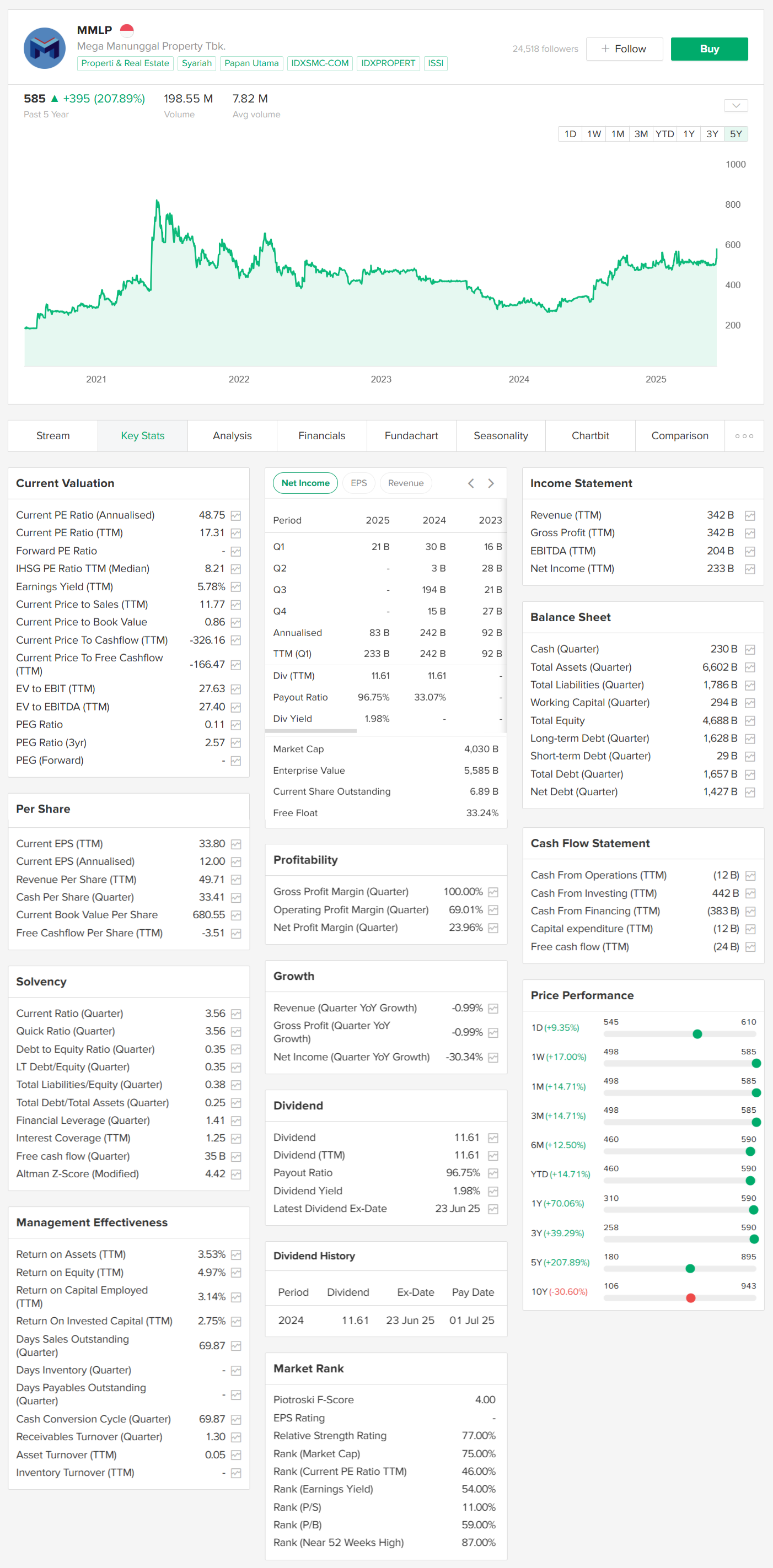Open the Key Stats tab
Image resolution: width=773 pixels, height=1568 pixels.
tap(143, 436)
